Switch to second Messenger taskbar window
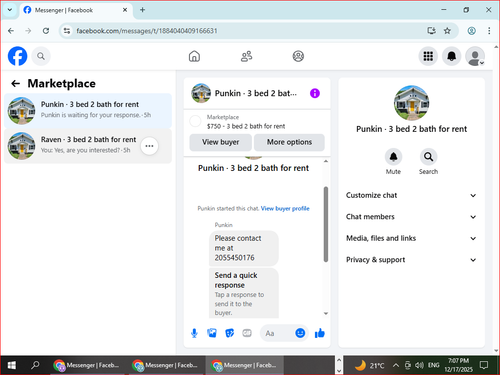This screenshot has height=375, width=500. click(x=165, y=365)
